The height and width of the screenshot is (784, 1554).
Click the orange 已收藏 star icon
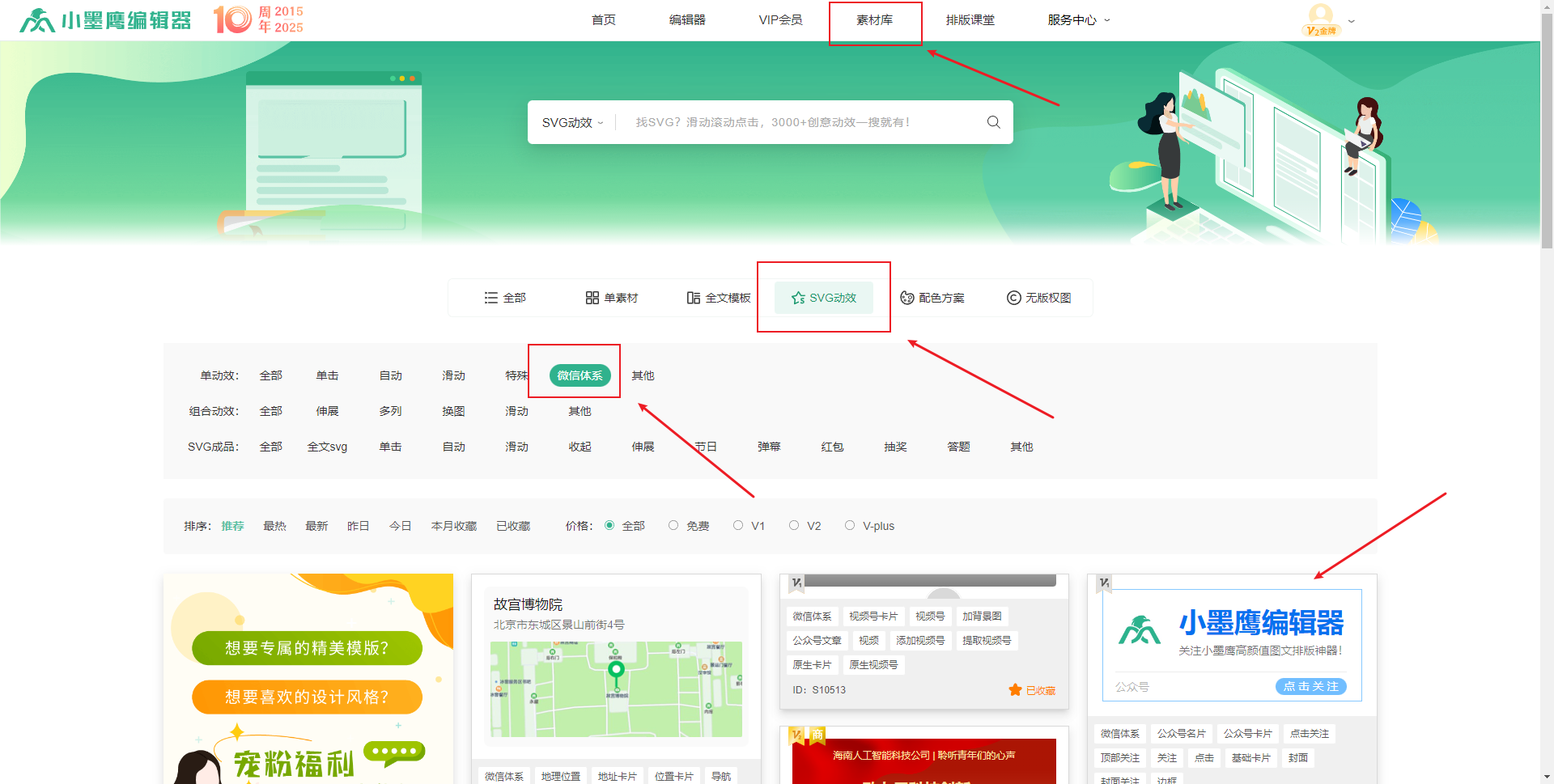pos(1015,690)
